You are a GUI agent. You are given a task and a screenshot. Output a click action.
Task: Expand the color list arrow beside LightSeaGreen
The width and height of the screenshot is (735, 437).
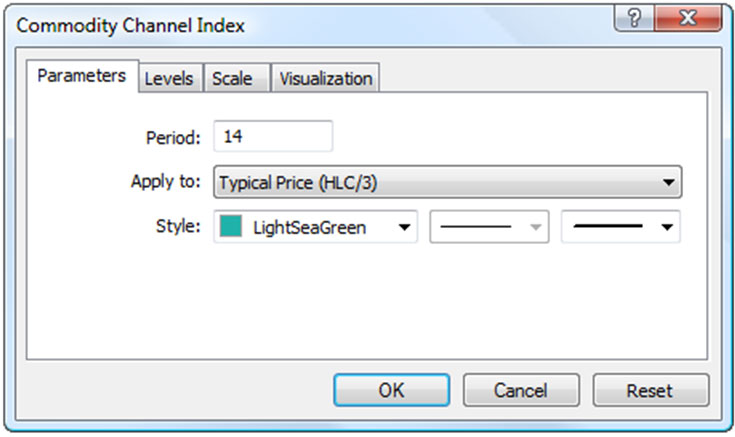pos(405,227)
